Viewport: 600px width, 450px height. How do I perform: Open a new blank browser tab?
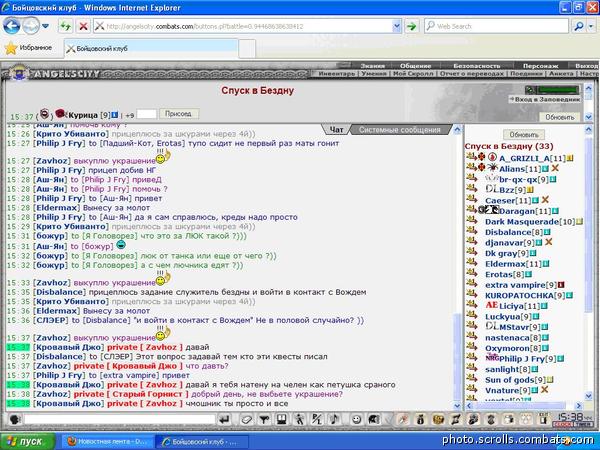pos(247,49)
